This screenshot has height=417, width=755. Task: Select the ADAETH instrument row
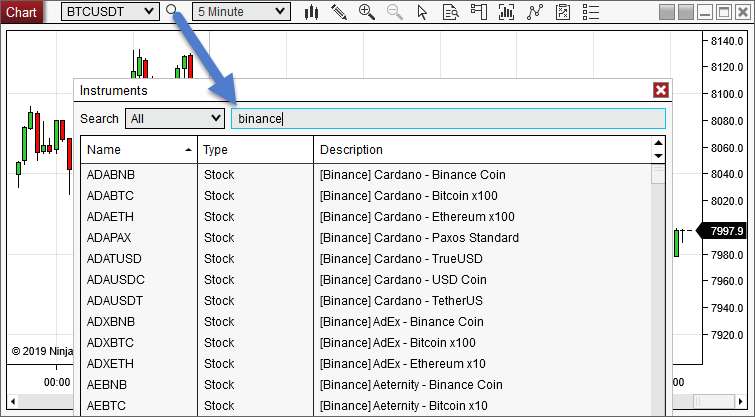click(366, 217)
